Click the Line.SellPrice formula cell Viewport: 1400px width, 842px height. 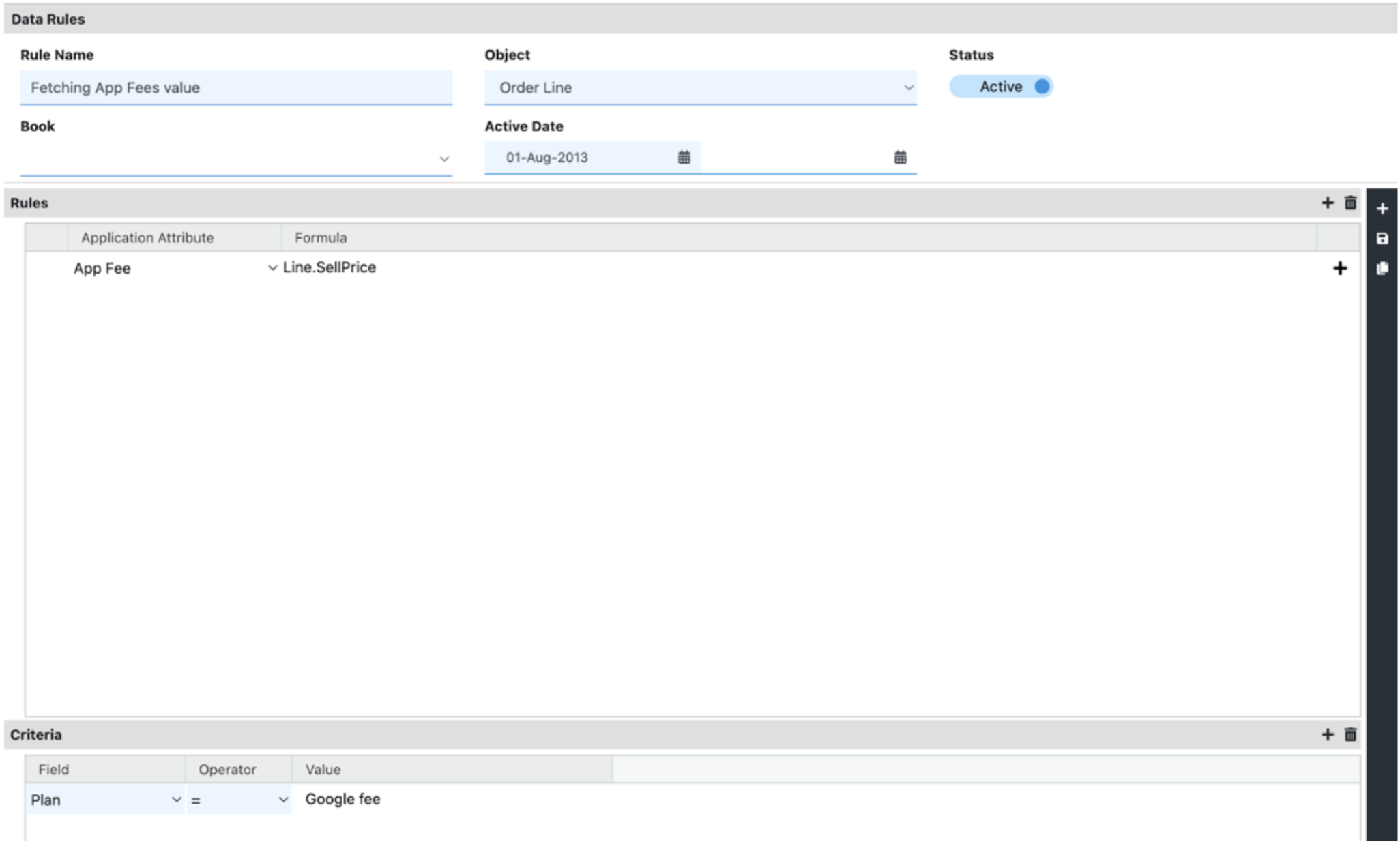330,267
